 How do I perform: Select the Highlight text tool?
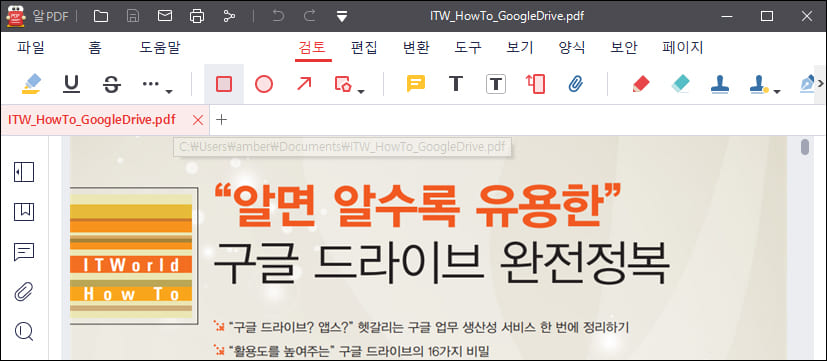click(32, 84)
